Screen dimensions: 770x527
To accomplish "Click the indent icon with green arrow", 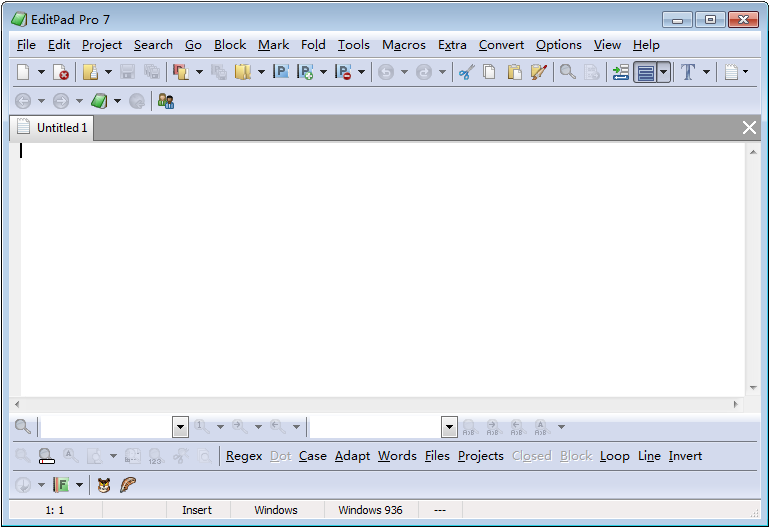I will tap(621, 72).
